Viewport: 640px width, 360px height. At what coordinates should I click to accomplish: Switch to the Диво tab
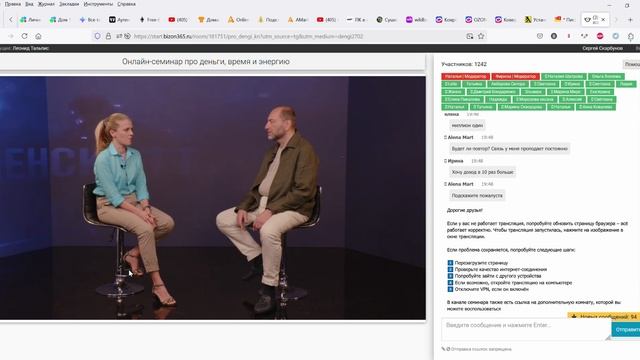point(209,20)
